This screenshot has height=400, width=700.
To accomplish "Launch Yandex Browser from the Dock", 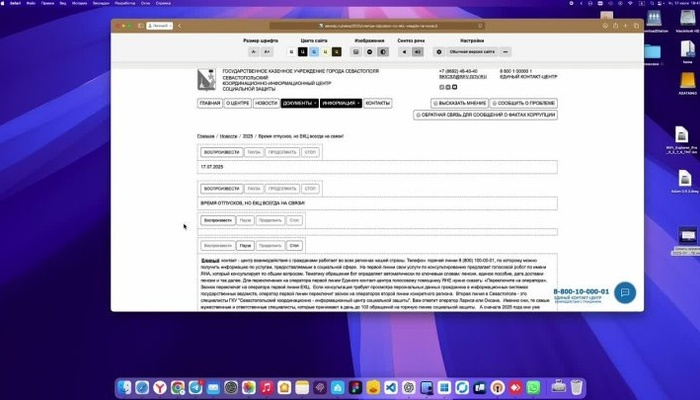I will pos(160,387).
